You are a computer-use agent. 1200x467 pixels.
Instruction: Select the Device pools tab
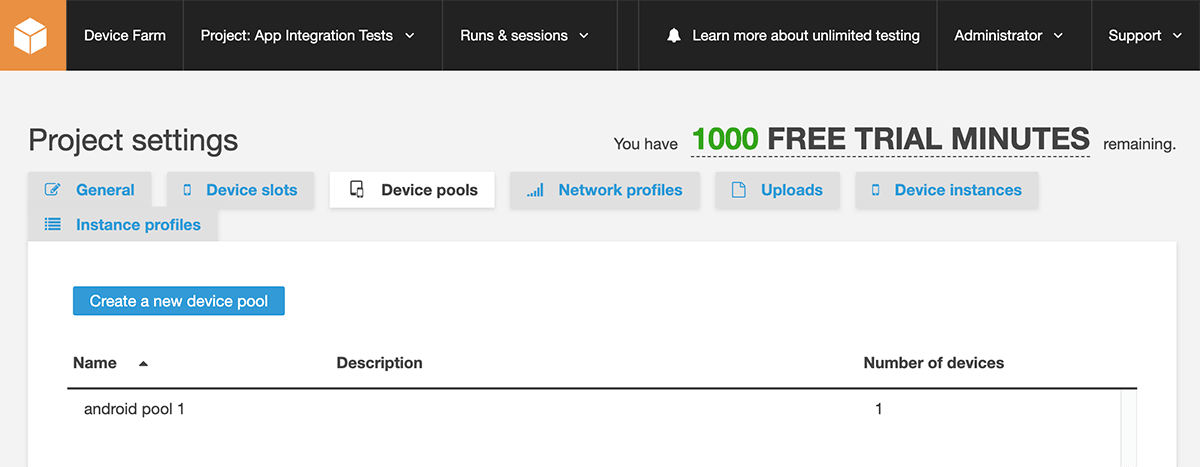[x=429, y=190]
